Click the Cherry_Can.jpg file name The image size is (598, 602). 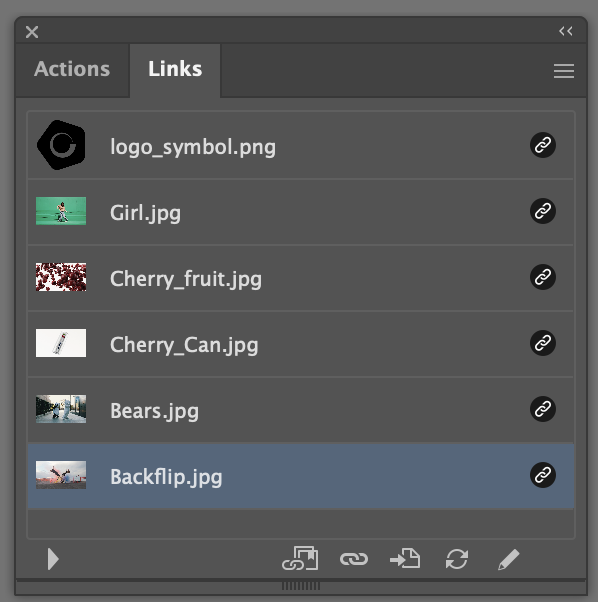[184, 346]
